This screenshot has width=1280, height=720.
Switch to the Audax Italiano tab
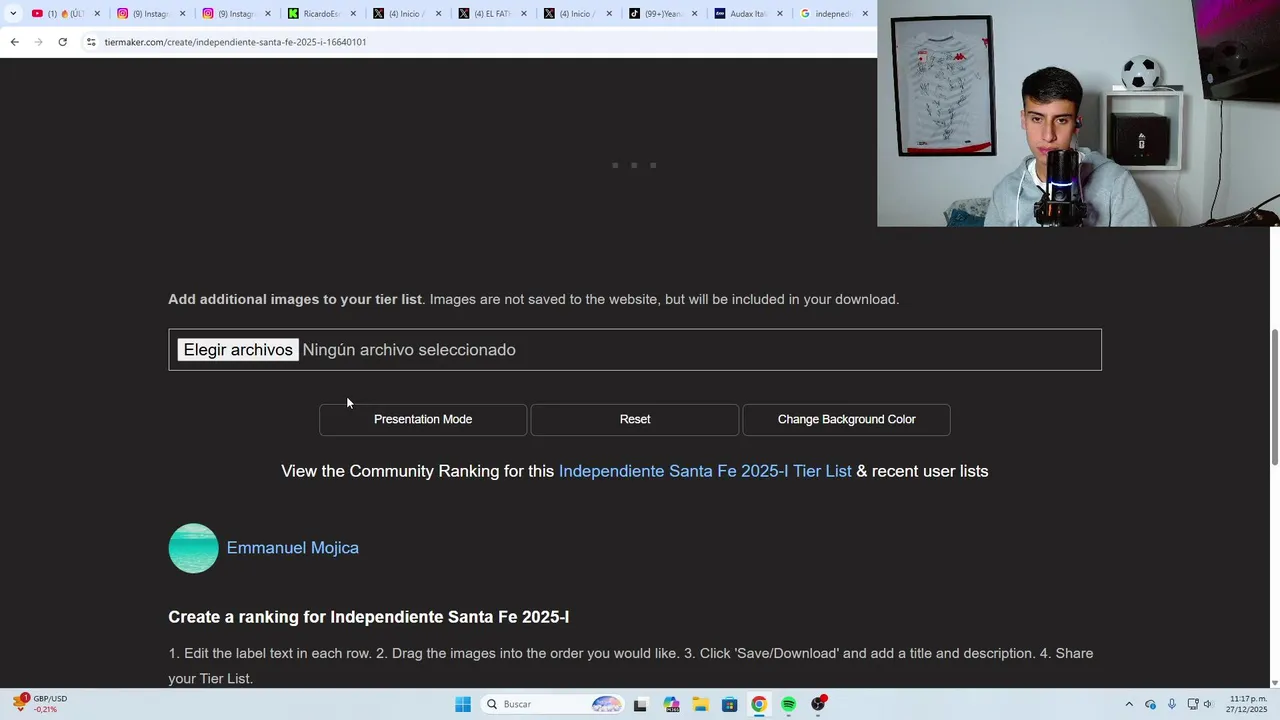click(x=746, y=13)
